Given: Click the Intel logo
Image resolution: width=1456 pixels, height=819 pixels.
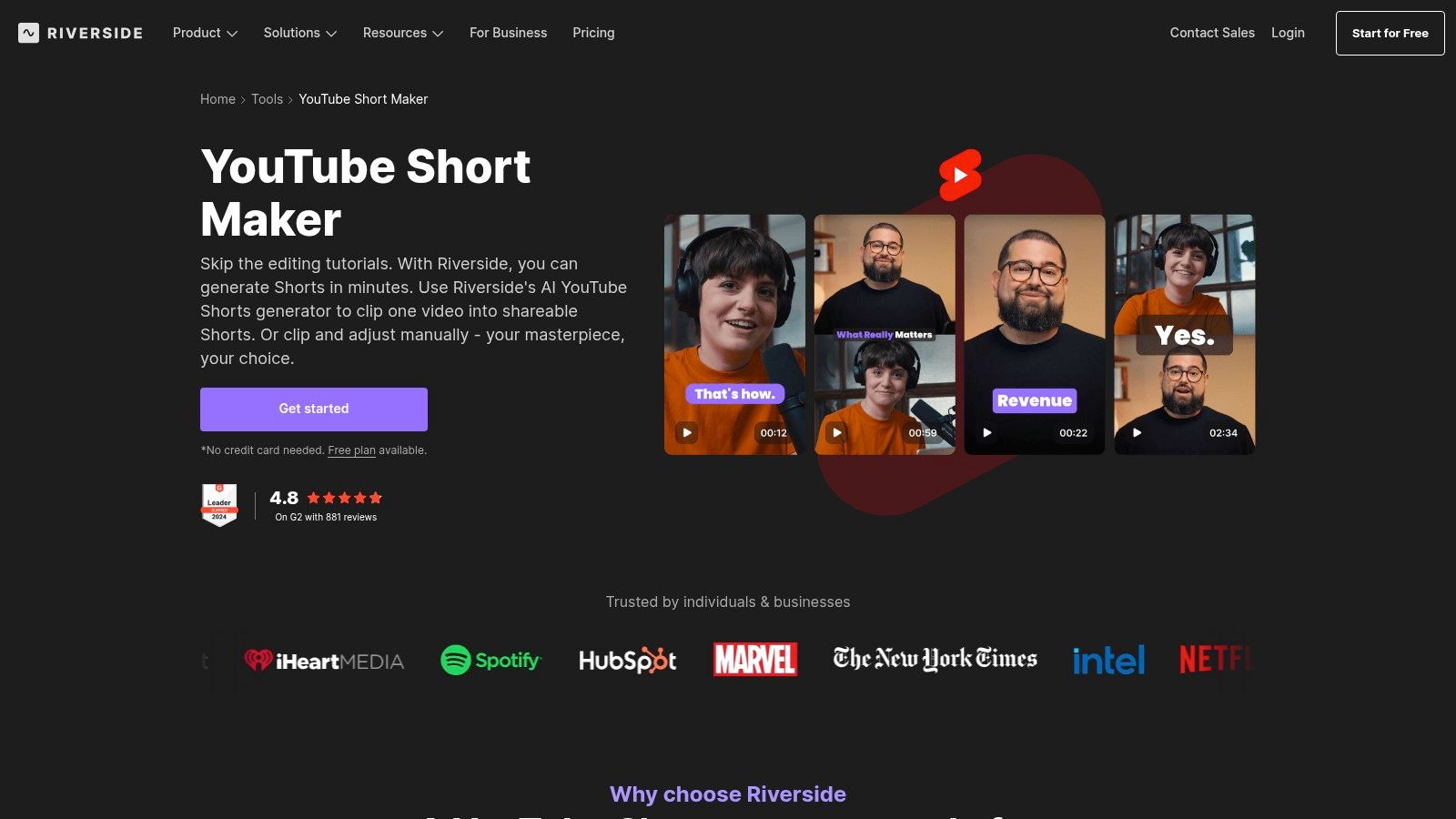Looking at the screenshot, I should [x=1108, y=661].
